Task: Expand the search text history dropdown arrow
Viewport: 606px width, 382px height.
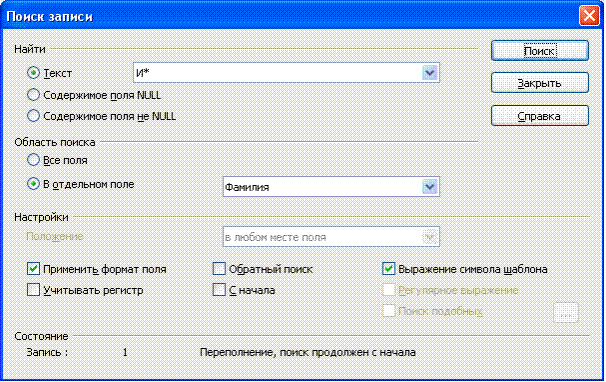Action: coord(430,73)
